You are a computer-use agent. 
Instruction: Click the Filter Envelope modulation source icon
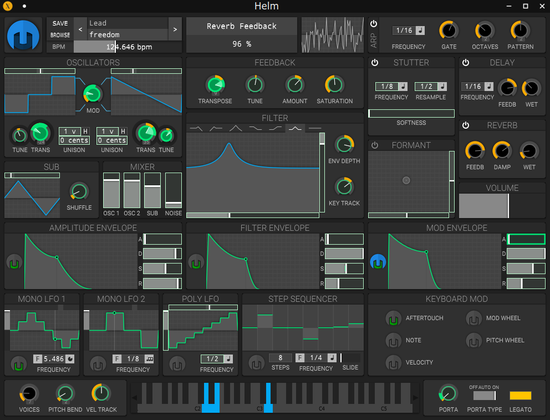click(196, 262)
